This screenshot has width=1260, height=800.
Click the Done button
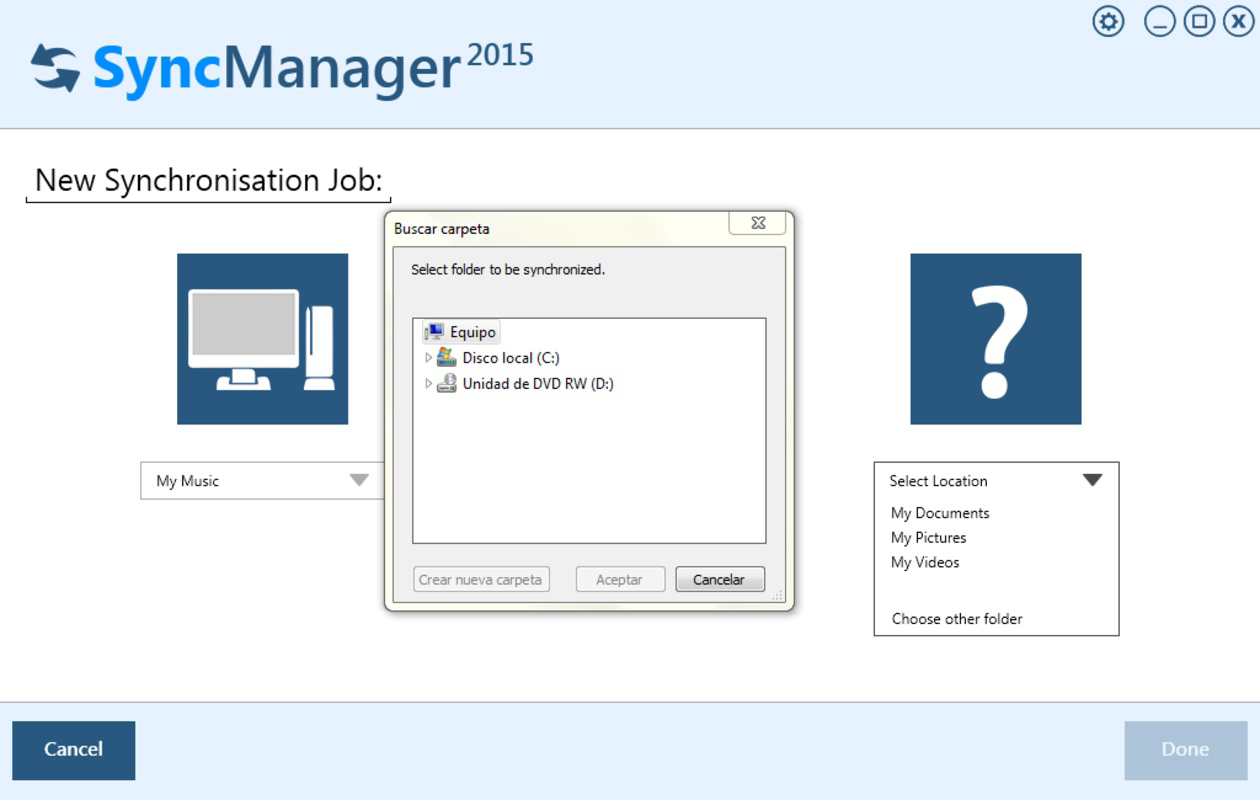coord(1186,749)
